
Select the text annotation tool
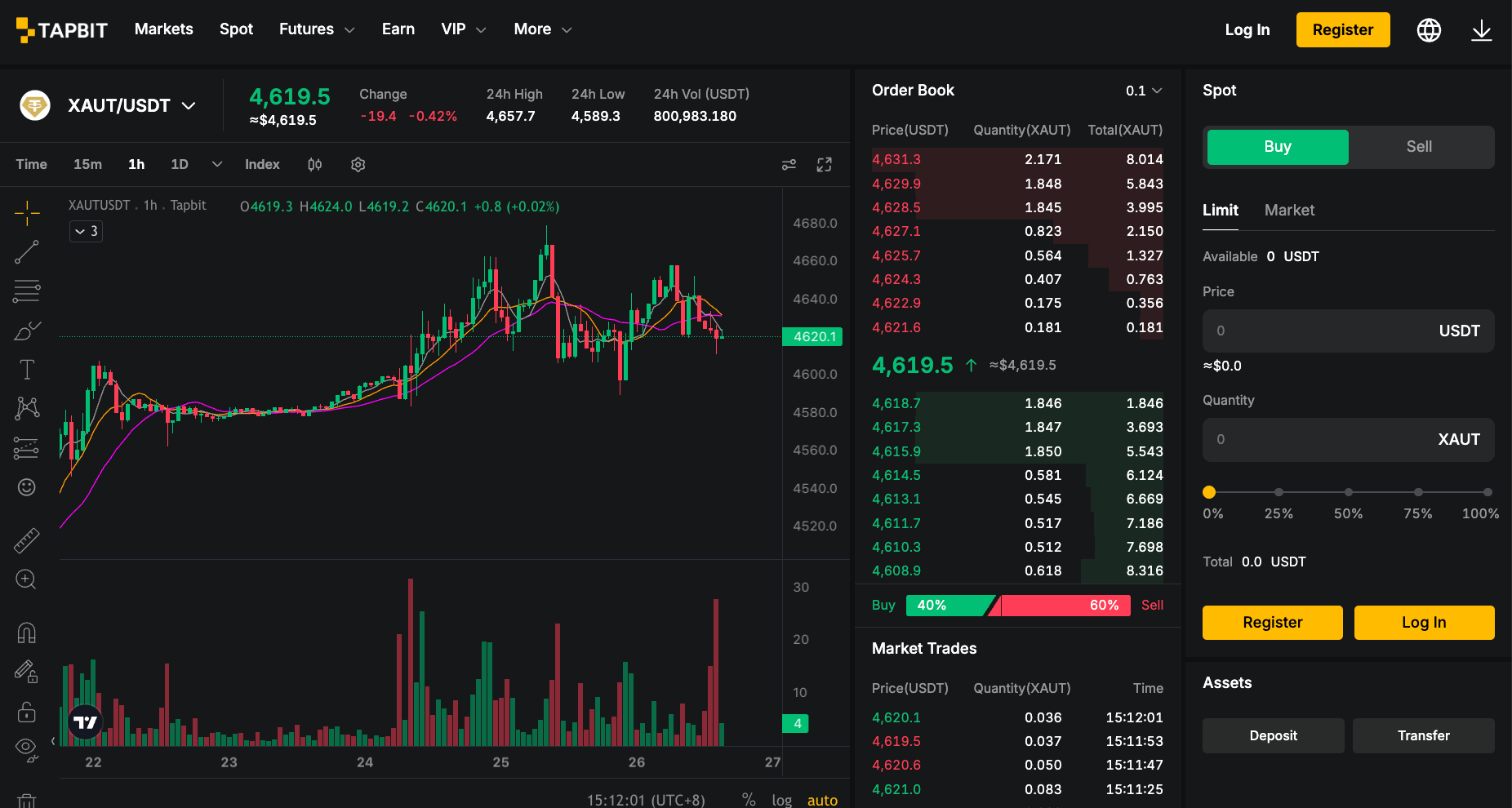click(x=27, y=370)
